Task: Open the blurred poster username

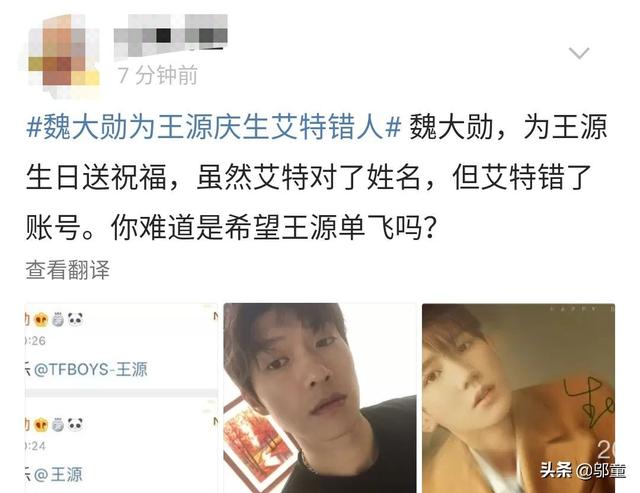Action: 171,36
